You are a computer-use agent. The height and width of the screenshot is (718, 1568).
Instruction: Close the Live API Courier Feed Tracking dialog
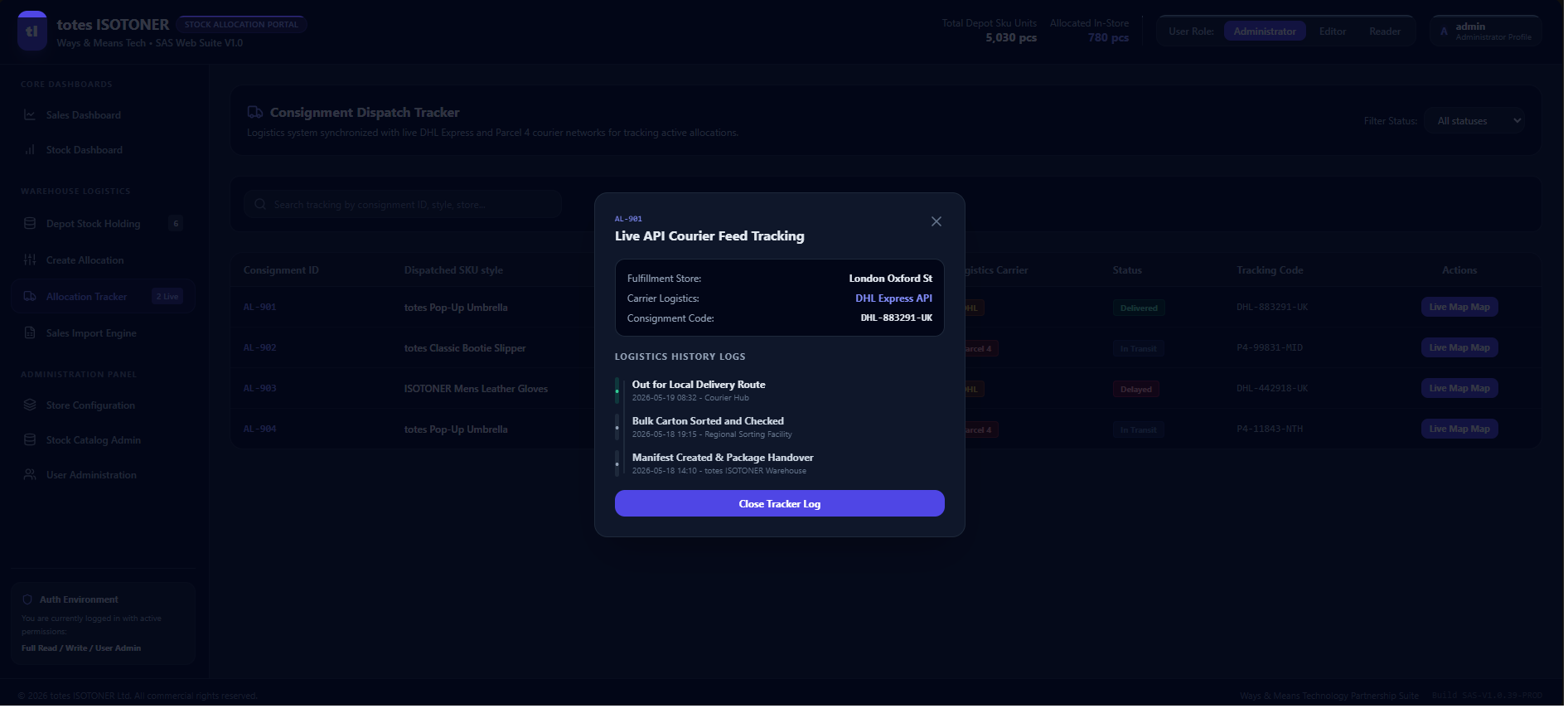pyautogui.click(x=936, y=221)
